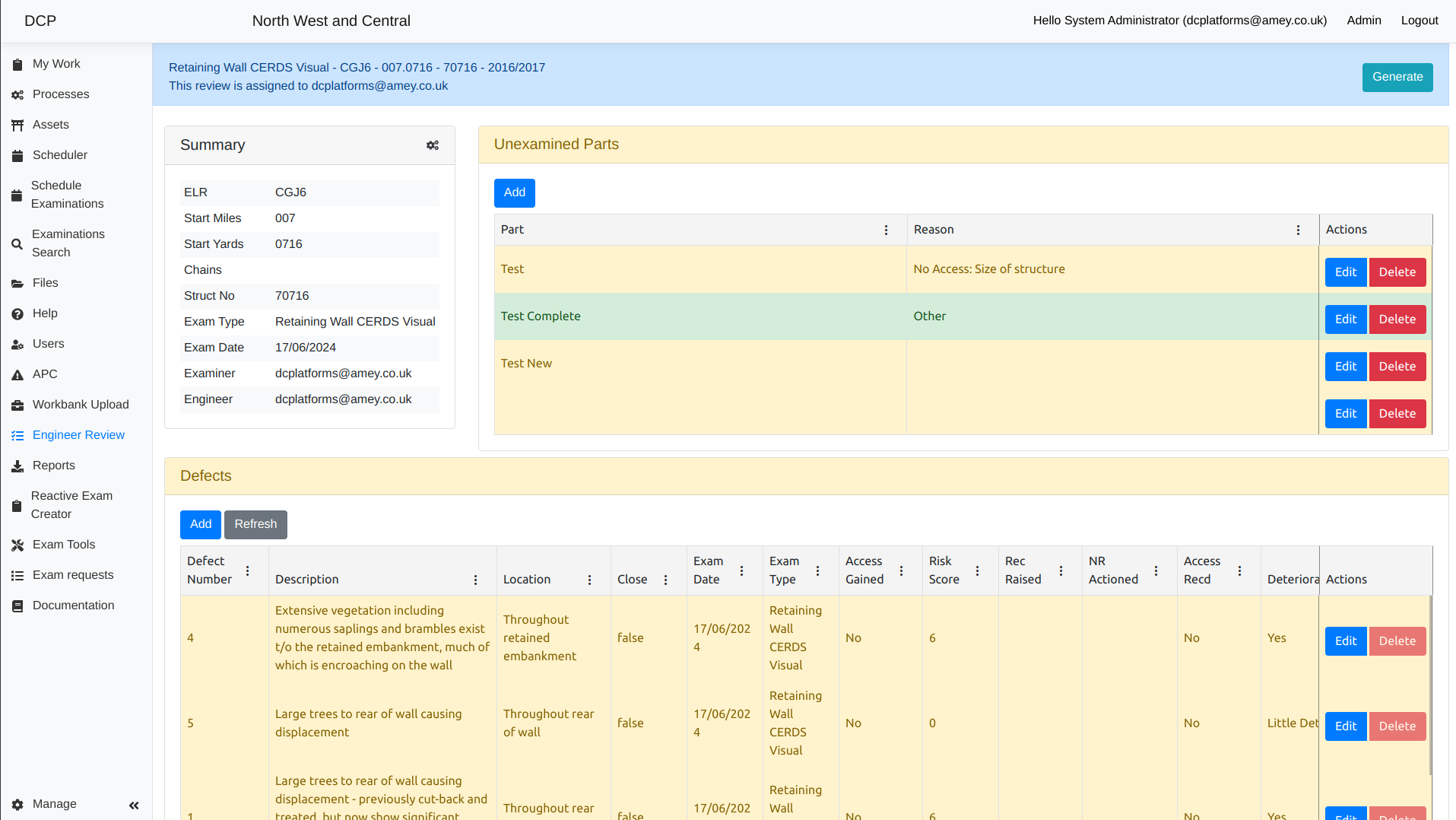Screen dimensions: 1456x820
Task: Open the Description column options menu
Action: [475, 580]
